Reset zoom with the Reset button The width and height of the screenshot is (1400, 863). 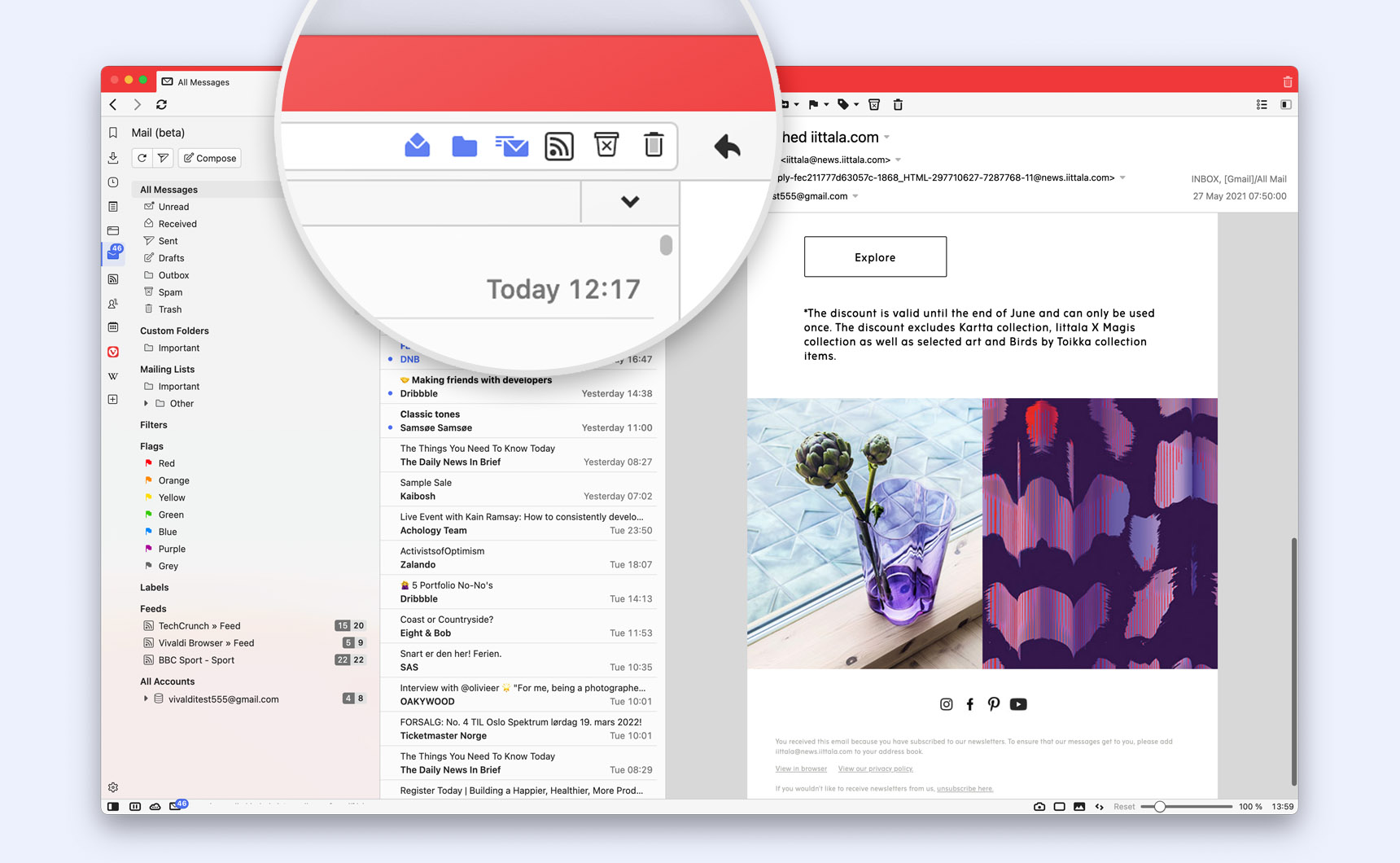(x=1124, y=807)
